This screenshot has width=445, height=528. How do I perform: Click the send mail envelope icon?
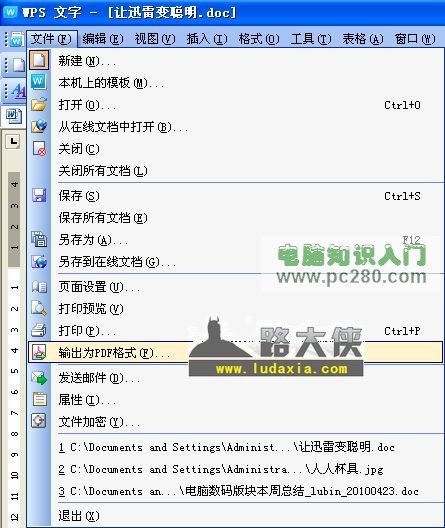[x=39, y=377]
